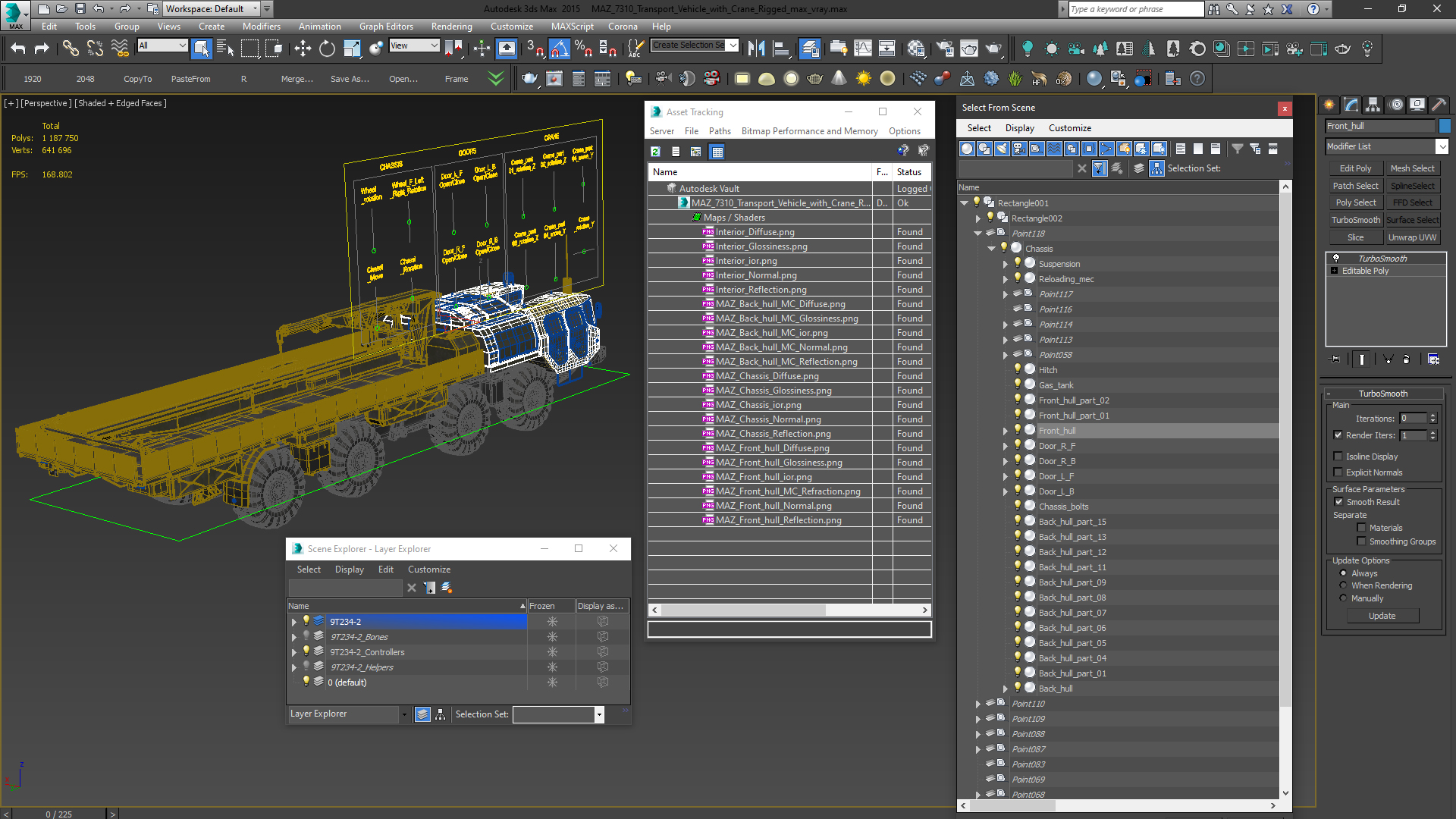
Task: Select the Always update option
Action: pyautogui.click(x=1343, y=573)
